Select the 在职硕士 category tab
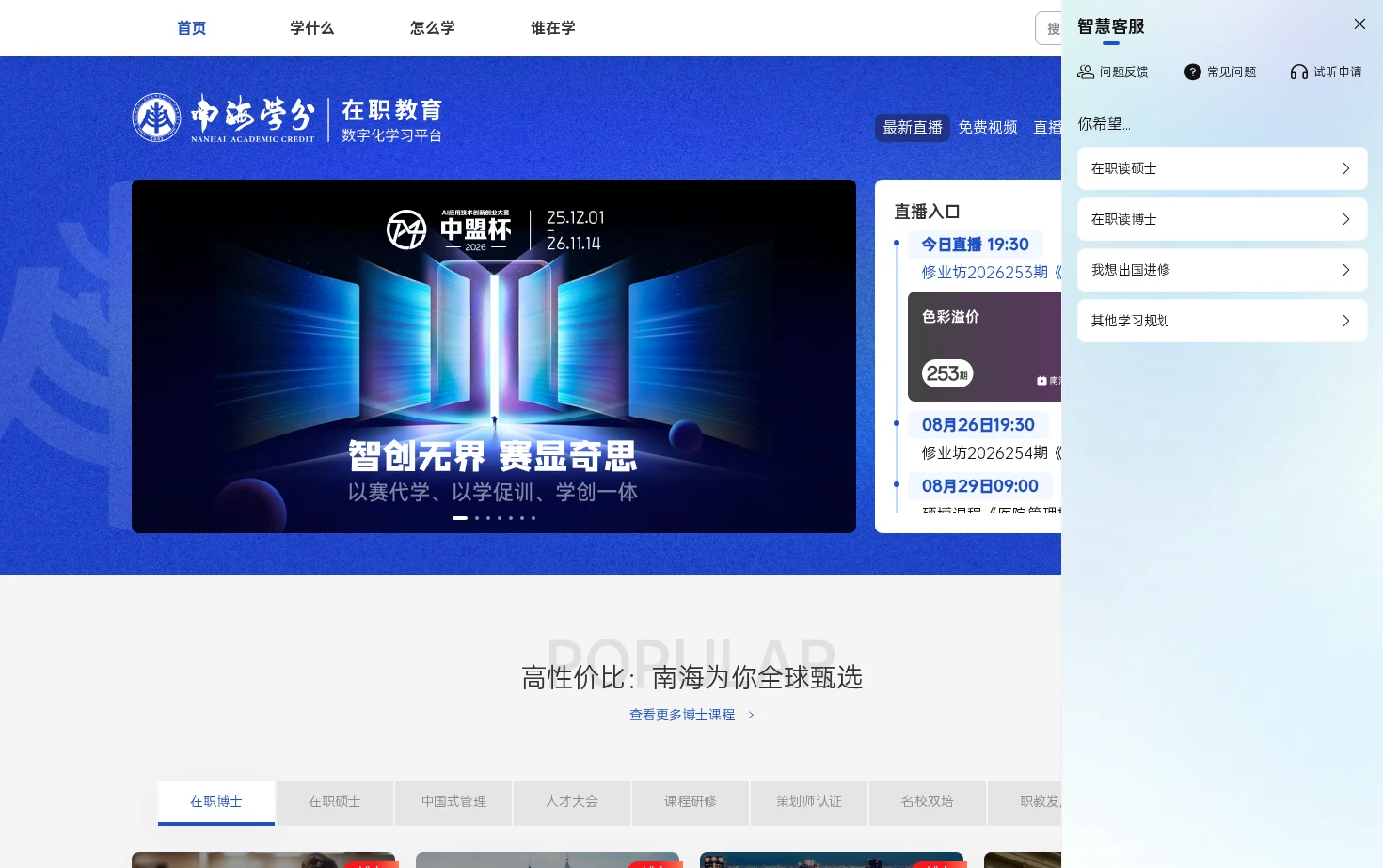This screenshot has width=1383, height=868. pos(335,802)
